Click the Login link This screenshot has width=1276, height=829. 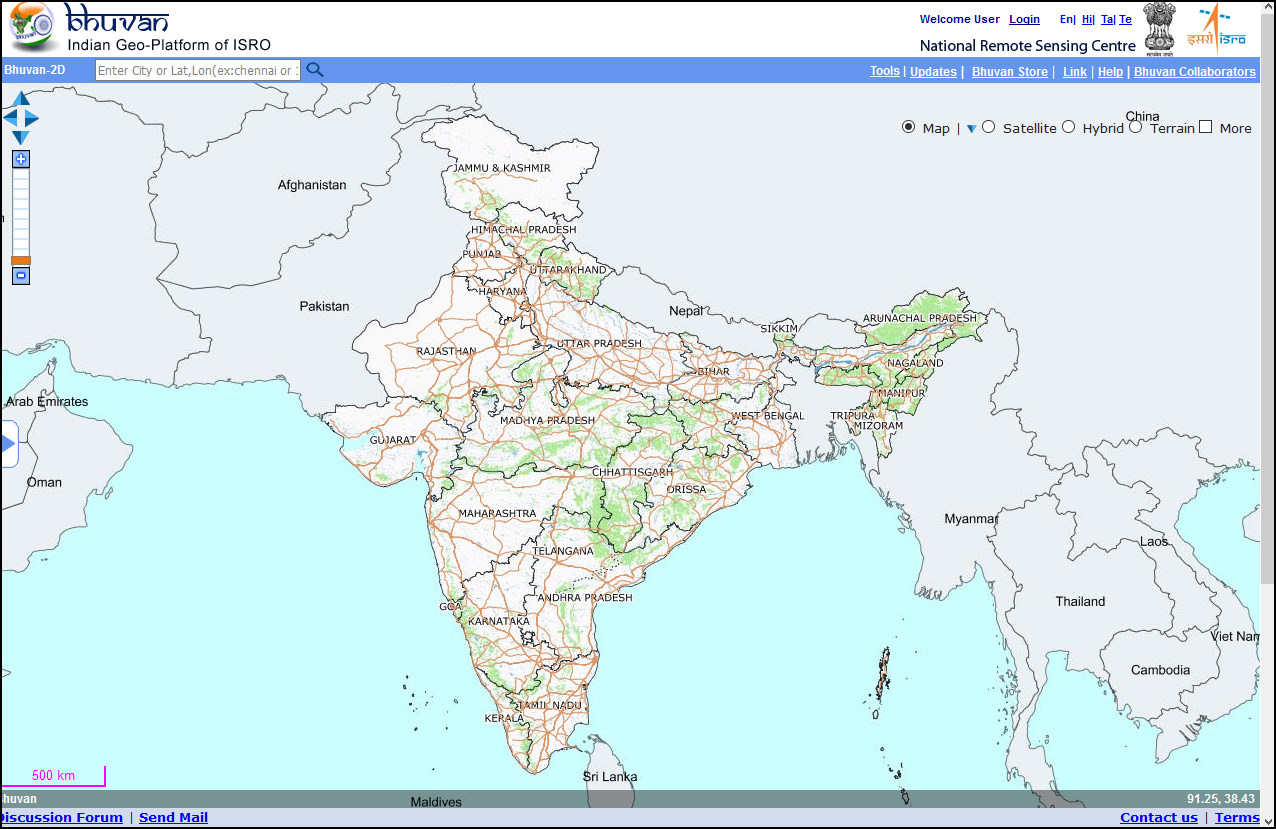pyautogui.click(x=1024, y=19)
